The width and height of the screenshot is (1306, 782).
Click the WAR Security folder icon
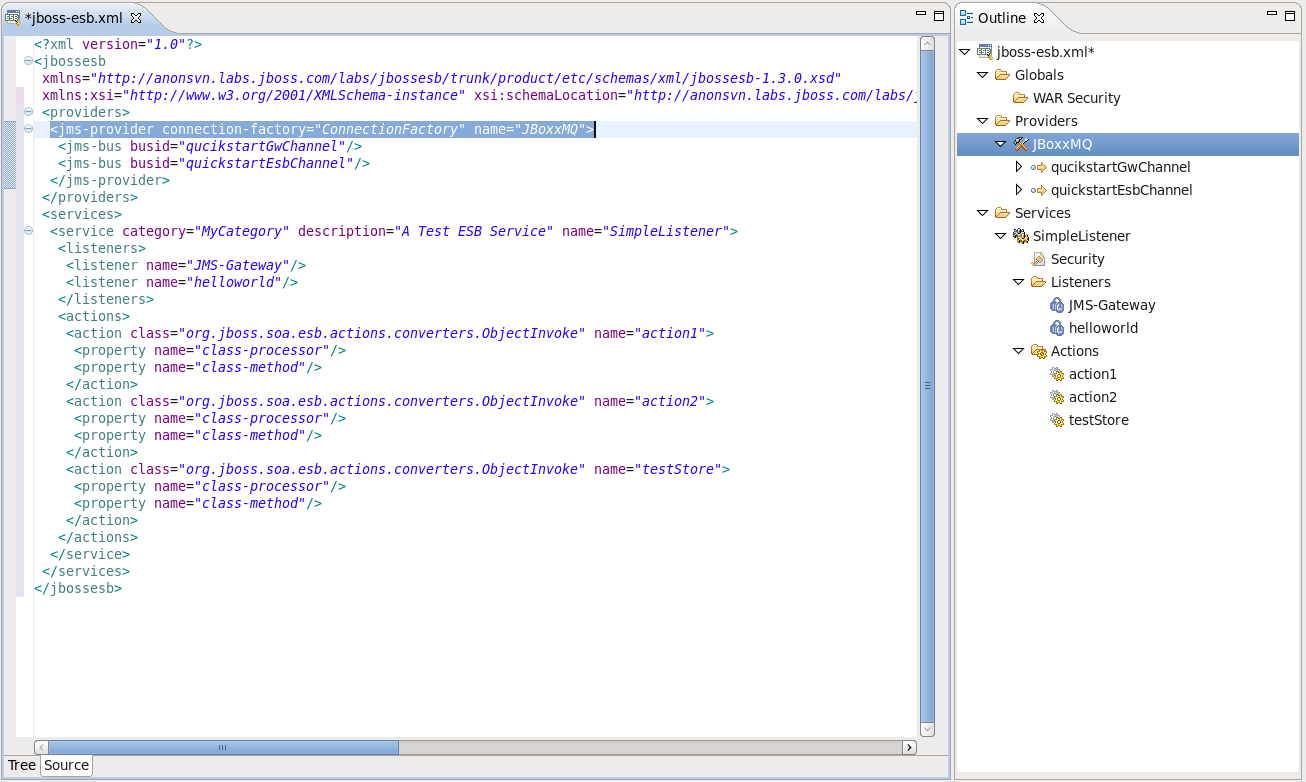1021,98
